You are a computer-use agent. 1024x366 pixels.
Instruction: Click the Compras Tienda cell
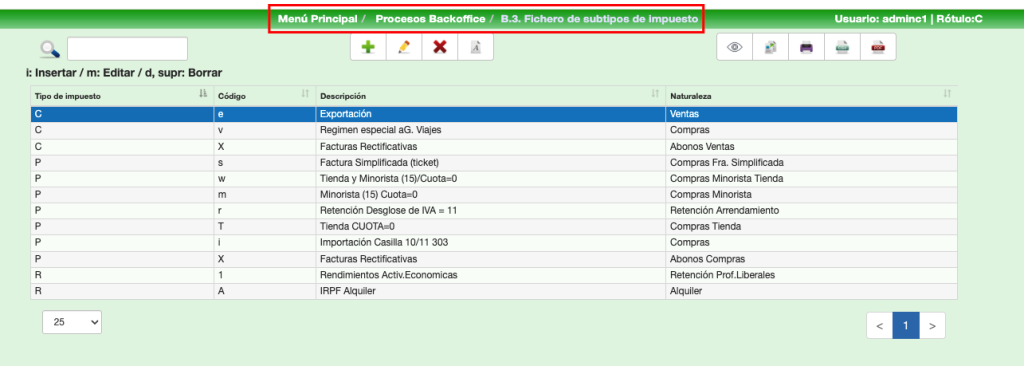tap(812, 227)
